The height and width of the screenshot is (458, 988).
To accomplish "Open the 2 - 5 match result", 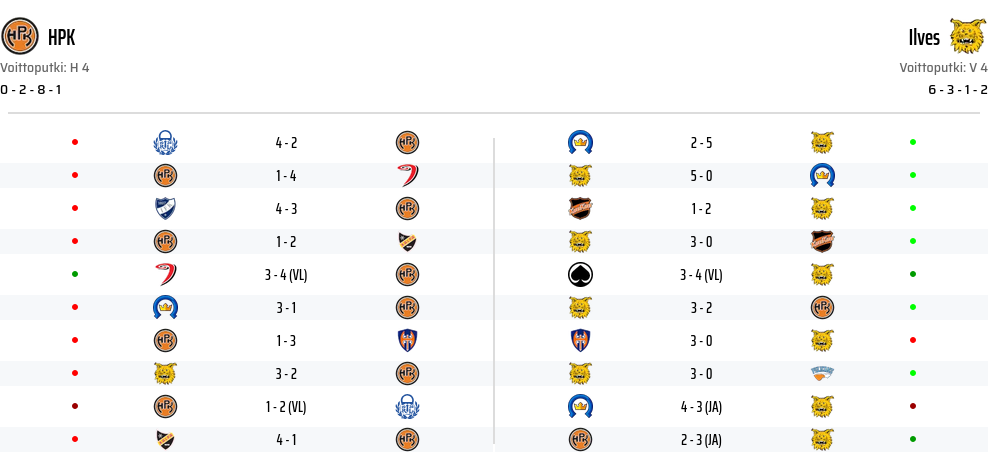I will 701,143.
